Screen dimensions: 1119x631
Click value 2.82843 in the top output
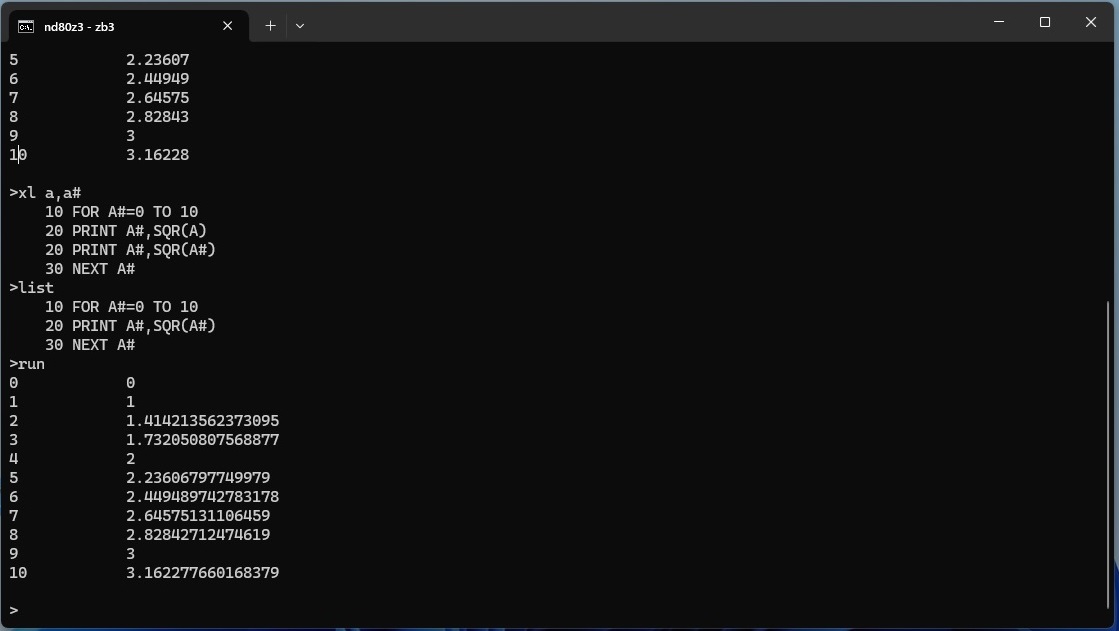(158, 116)
